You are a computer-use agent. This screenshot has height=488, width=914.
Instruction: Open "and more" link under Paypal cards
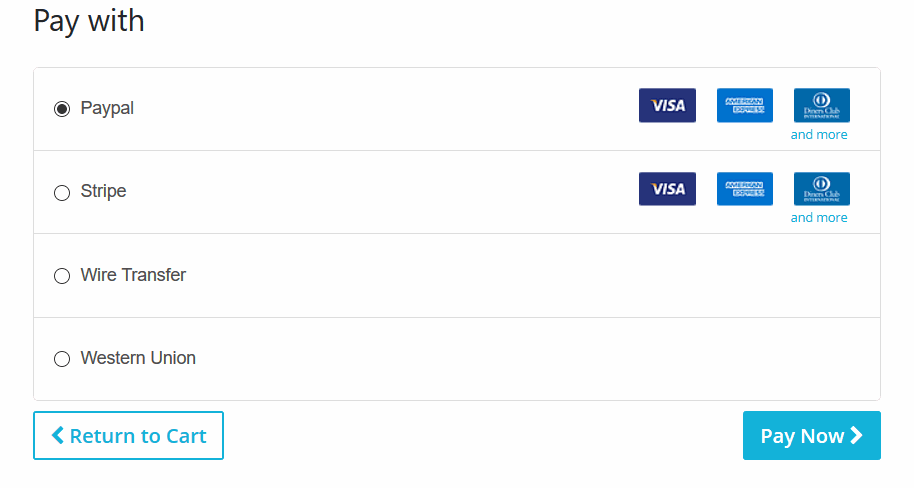tap(819, 135)
